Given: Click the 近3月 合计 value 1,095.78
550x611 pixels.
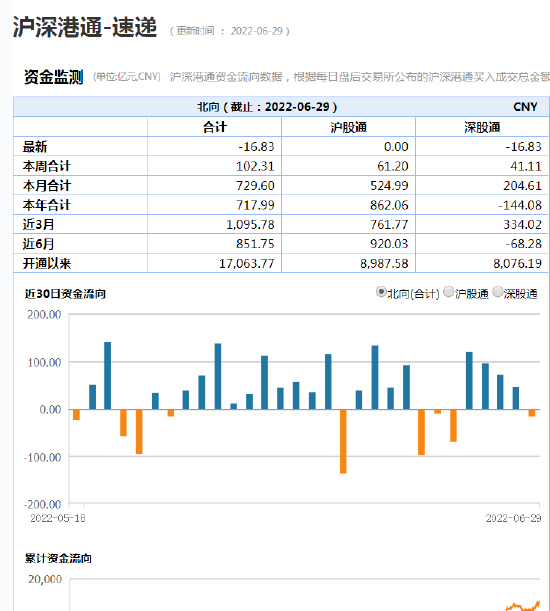Looking at the screenshot, I should pos(250,224).
